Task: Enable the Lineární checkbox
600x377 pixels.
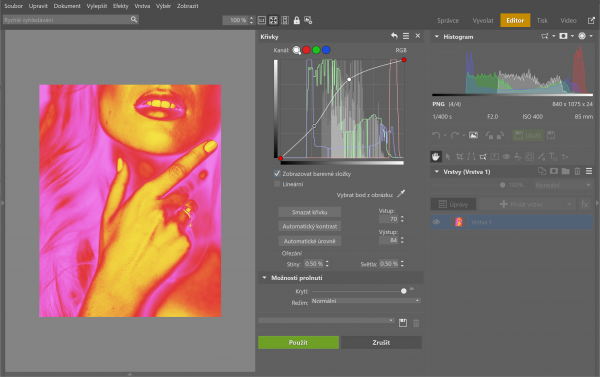Action: click(277, 184)
